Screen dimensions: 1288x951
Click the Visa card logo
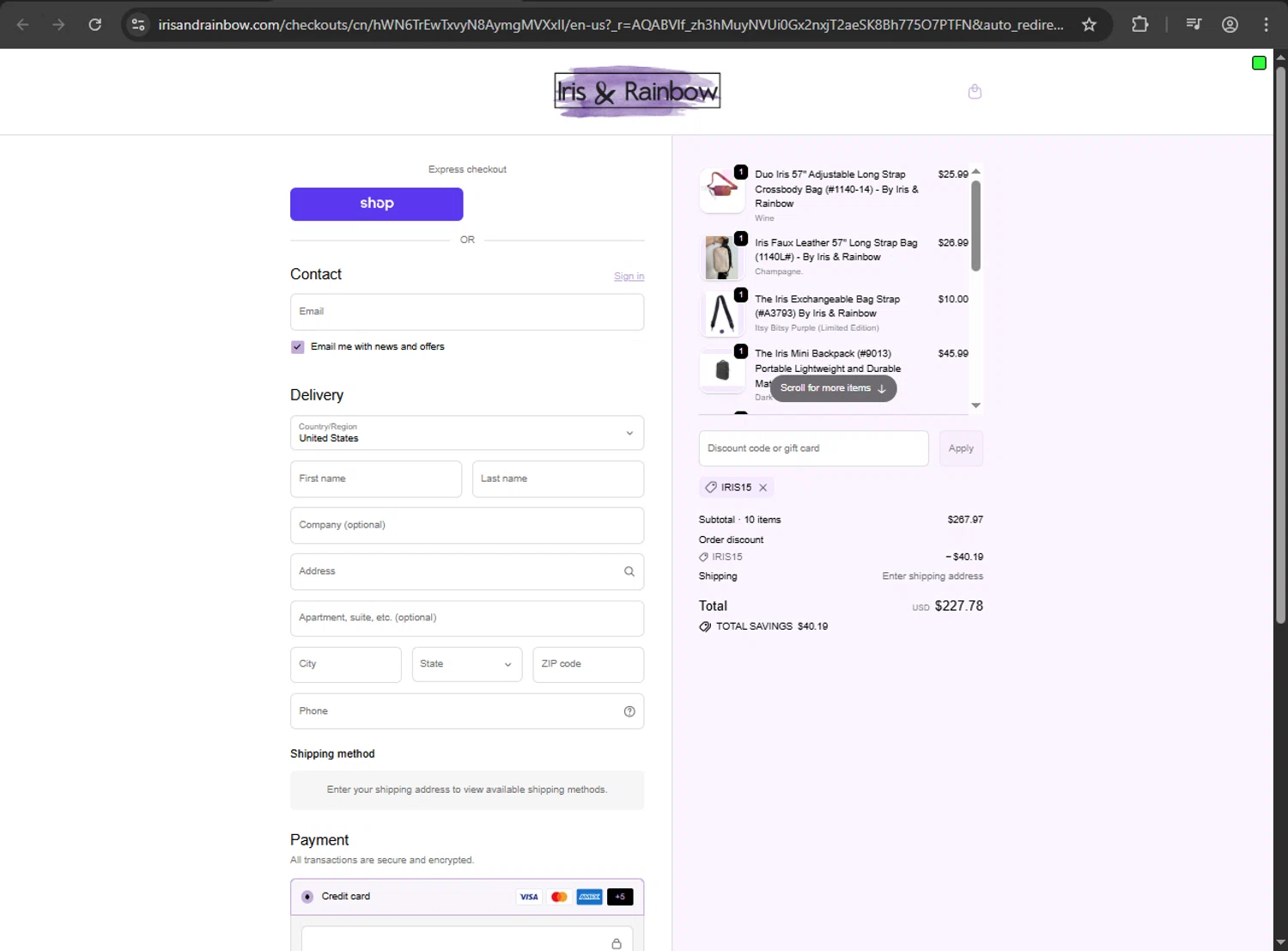coord(529,897)
